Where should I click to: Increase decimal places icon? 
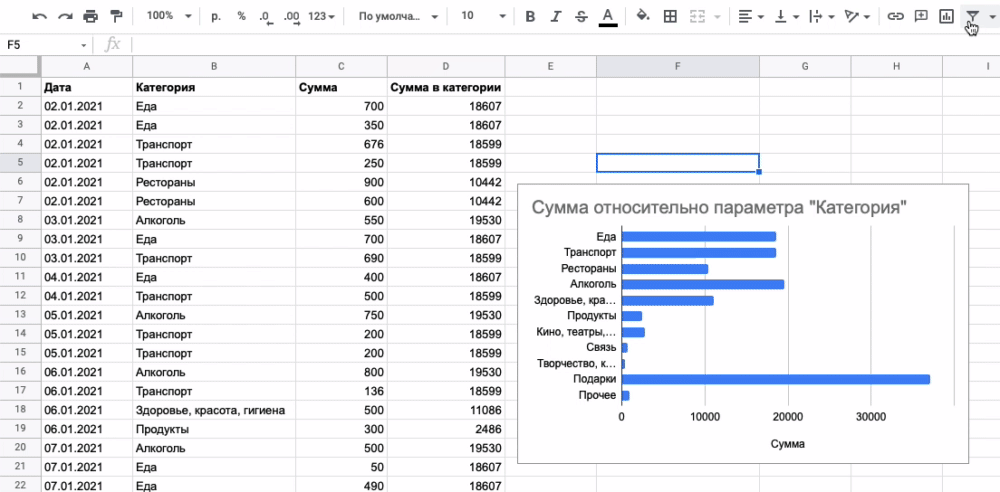(291, 17)
